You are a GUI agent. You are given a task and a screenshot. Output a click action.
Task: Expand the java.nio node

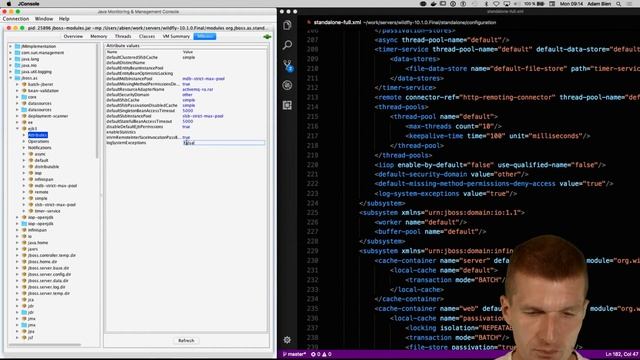pyautogui.click(x=11, y=65)
